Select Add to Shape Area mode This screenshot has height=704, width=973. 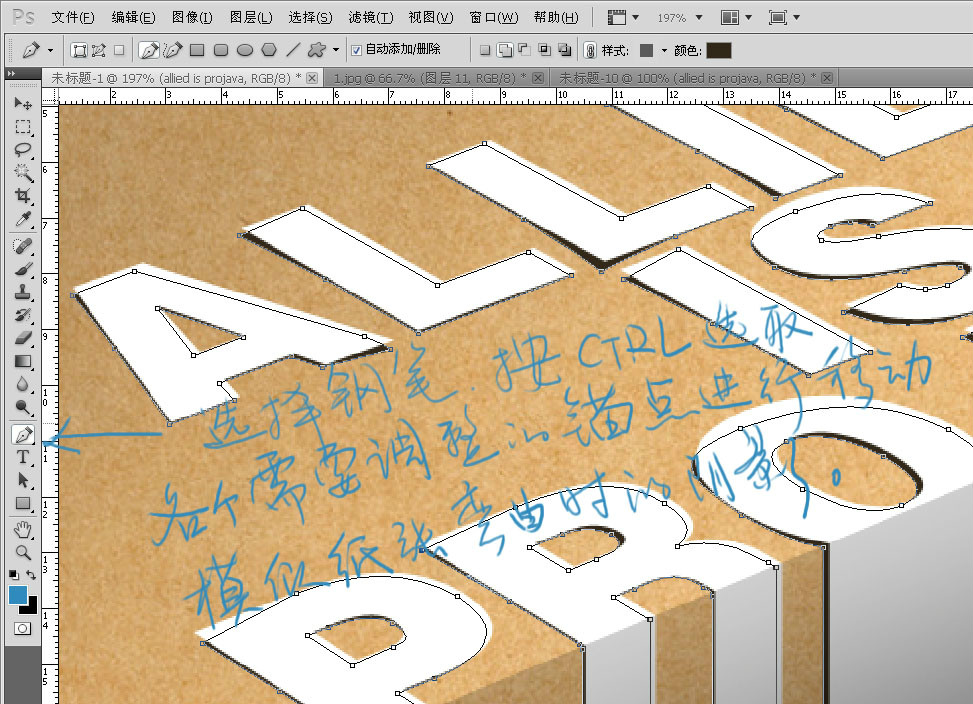coord(505,50)
